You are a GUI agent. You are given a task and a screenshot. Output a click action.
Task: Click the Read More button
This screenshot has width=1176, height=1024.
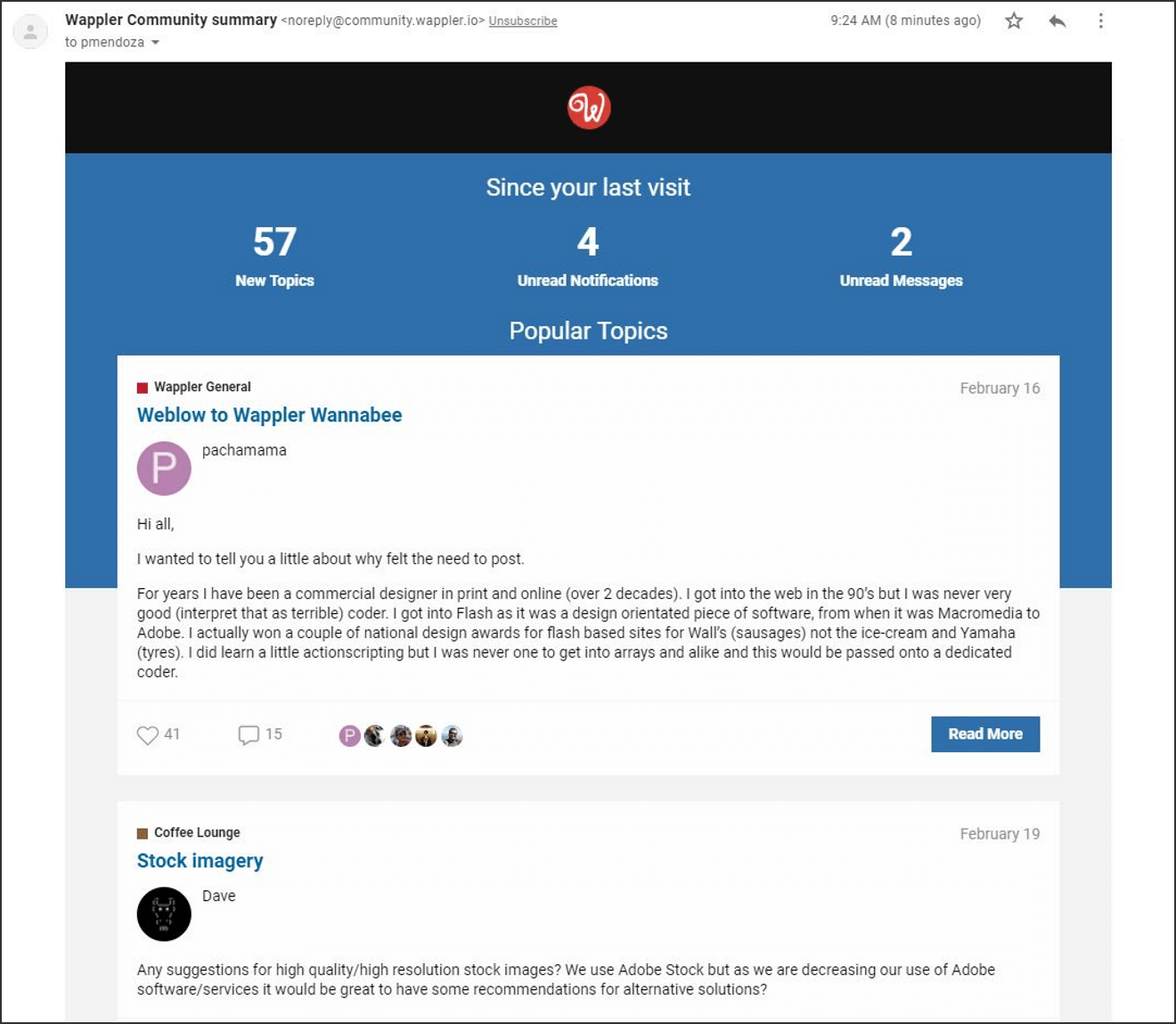(985, 733)
